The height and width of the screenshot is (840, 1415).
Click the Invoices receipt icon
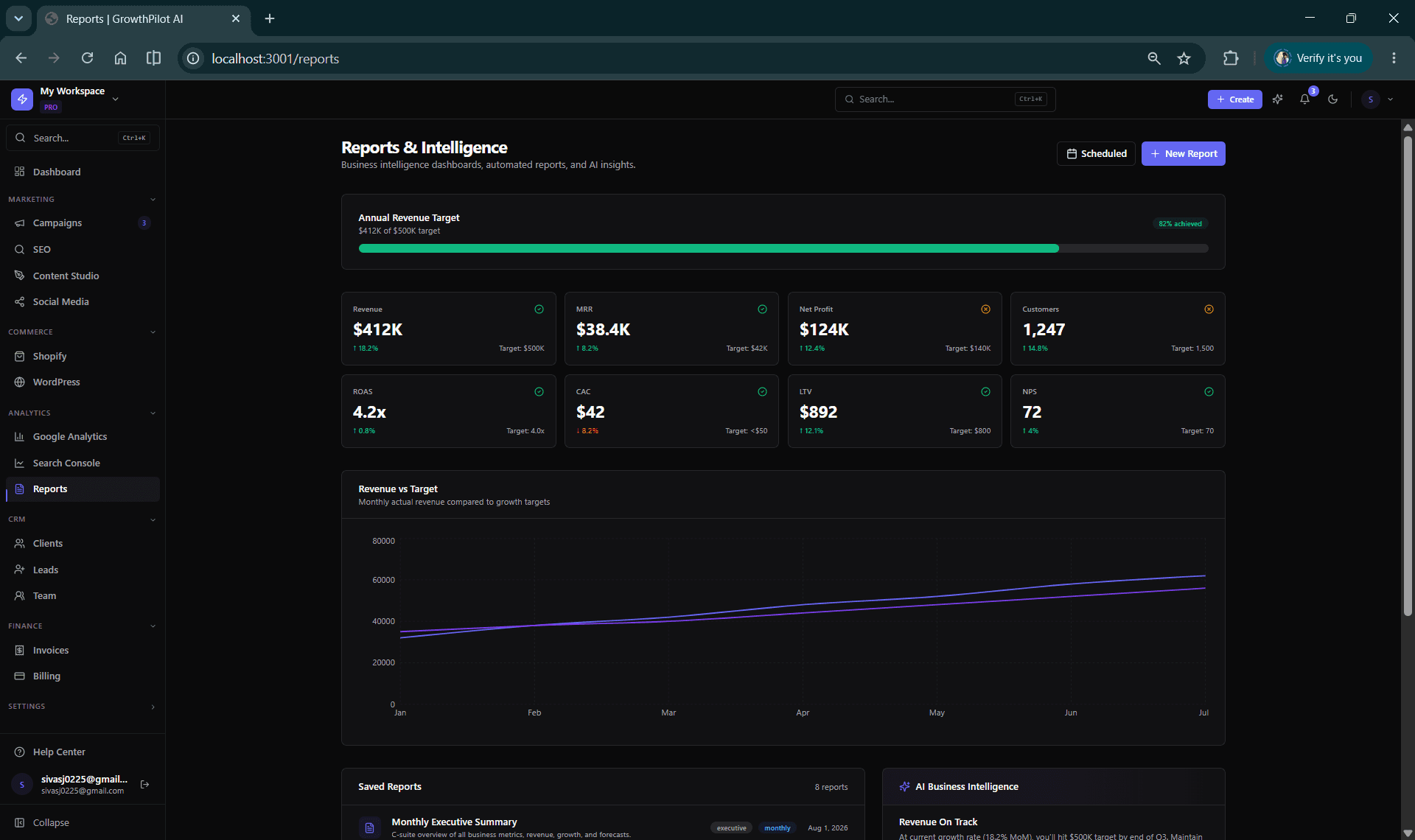(x=20, y=650)
